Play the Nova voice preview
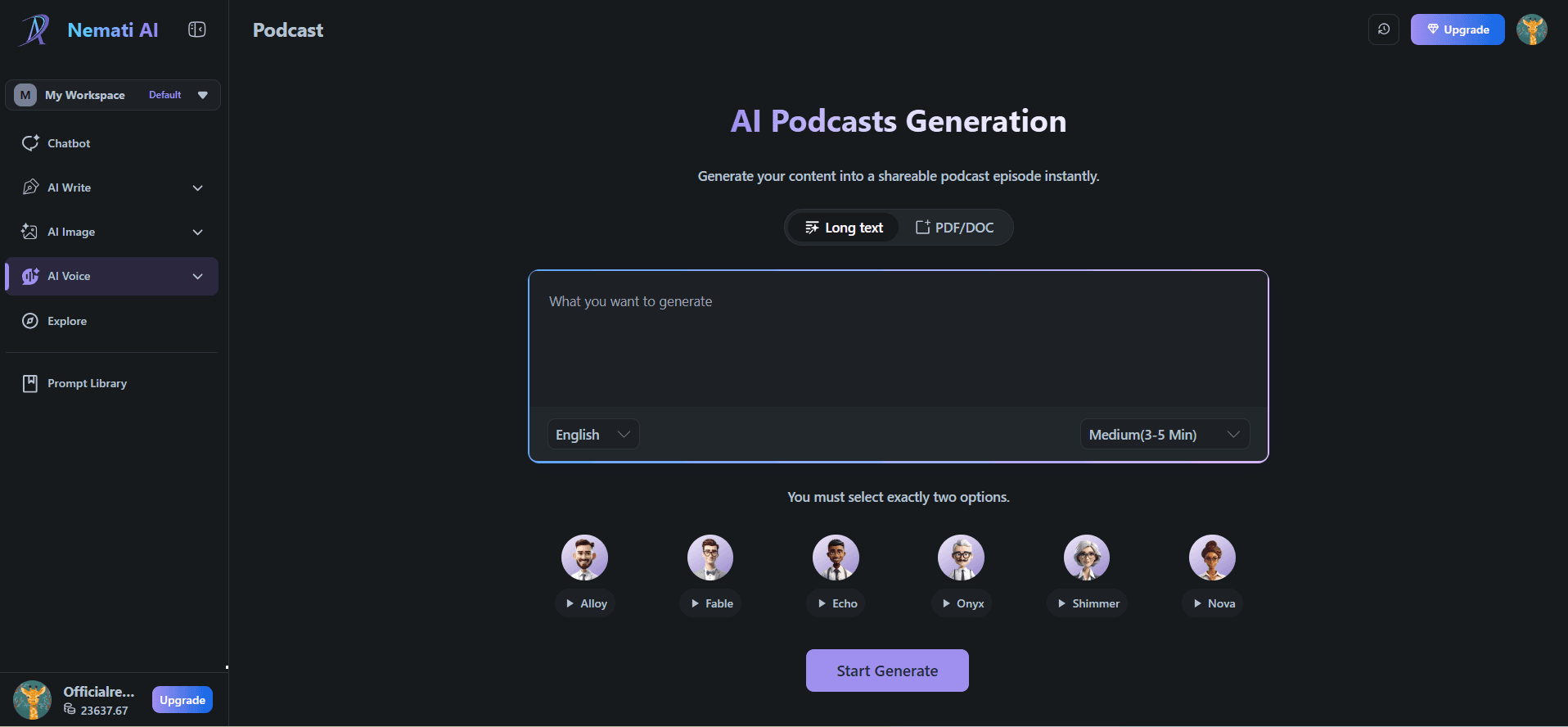The width and height of the screenshot is (1568, 727). (1213, 603)
